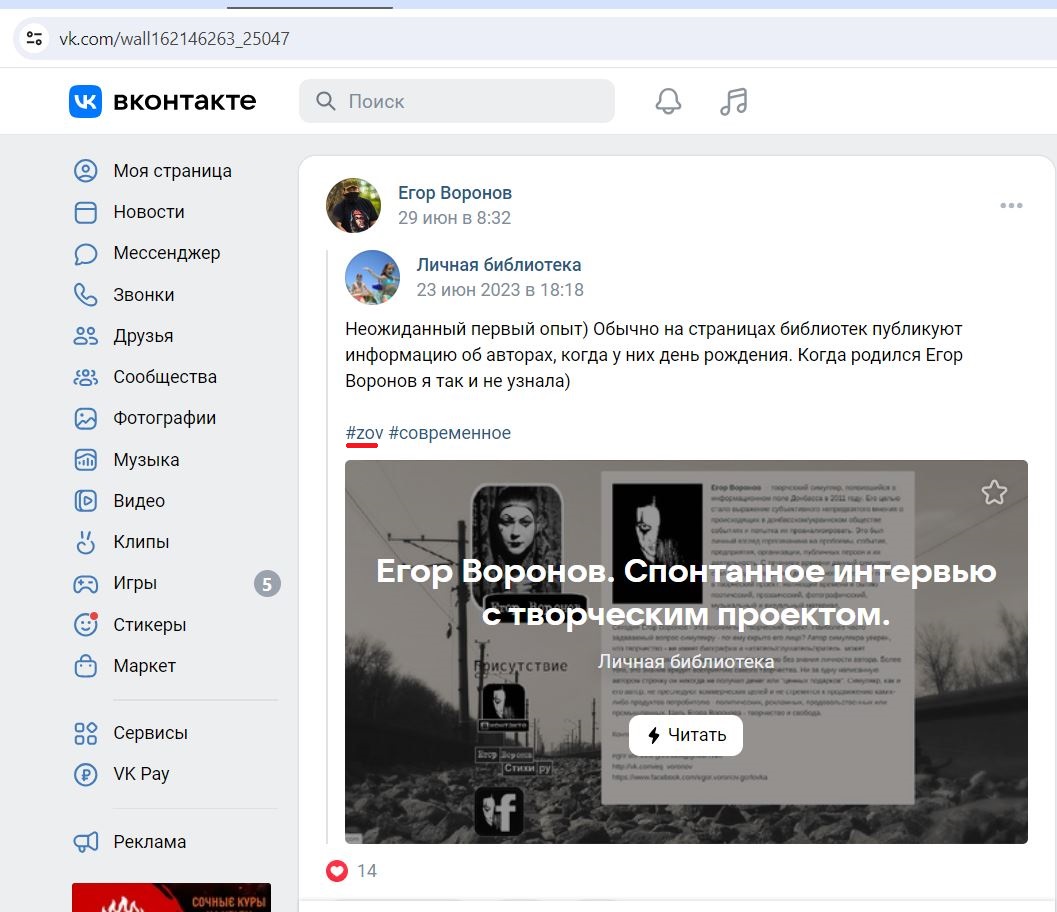Click Егор Воронов avatar thumbnail

click(353, 206)
